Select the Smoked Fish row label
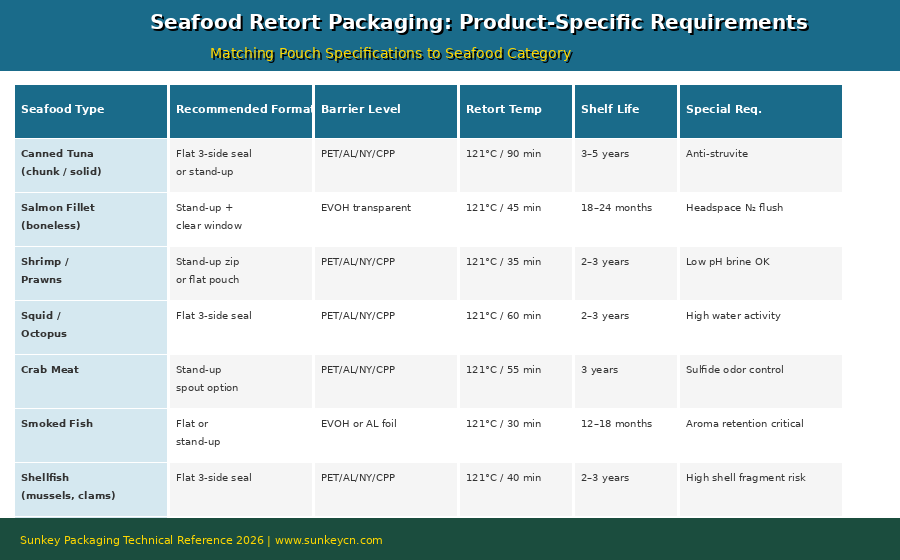900x560 pixels. pos(57,424)
